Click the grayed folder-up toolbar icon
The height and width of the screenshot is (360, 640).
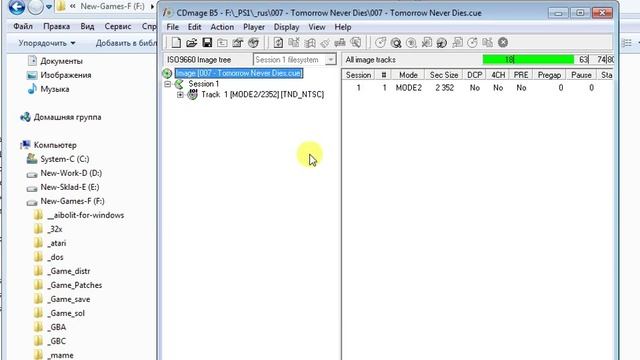(x=222, y=42)
